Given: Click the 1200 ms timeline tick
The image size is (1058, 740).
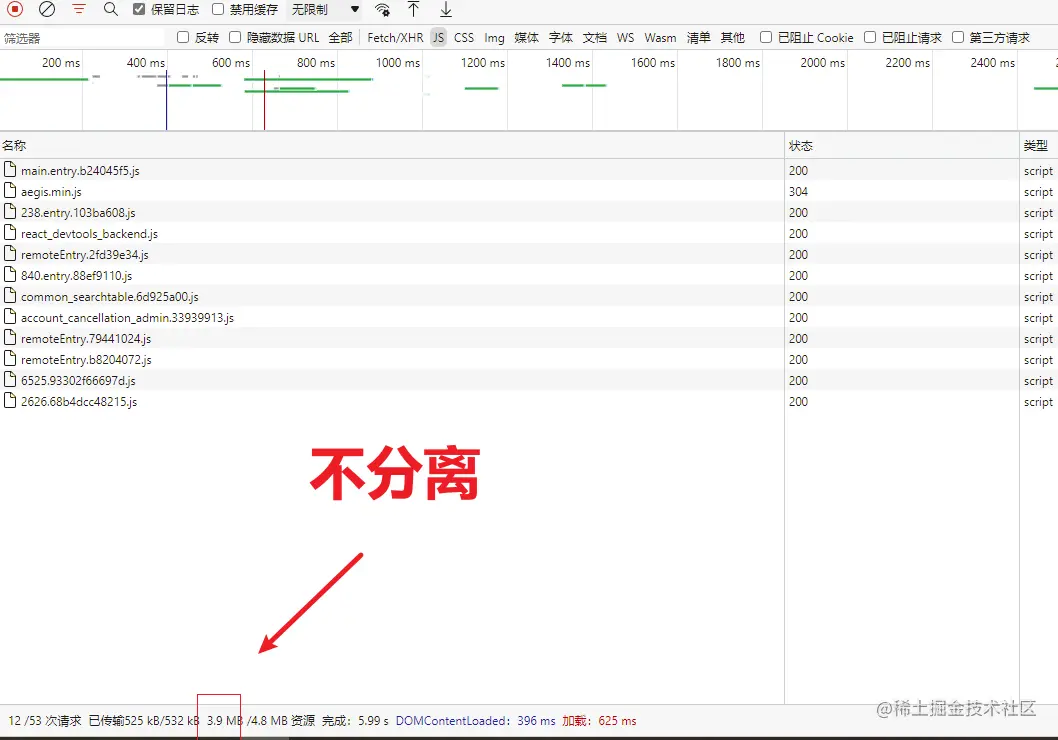Looking at the screenshot, I should pos(482,63).
